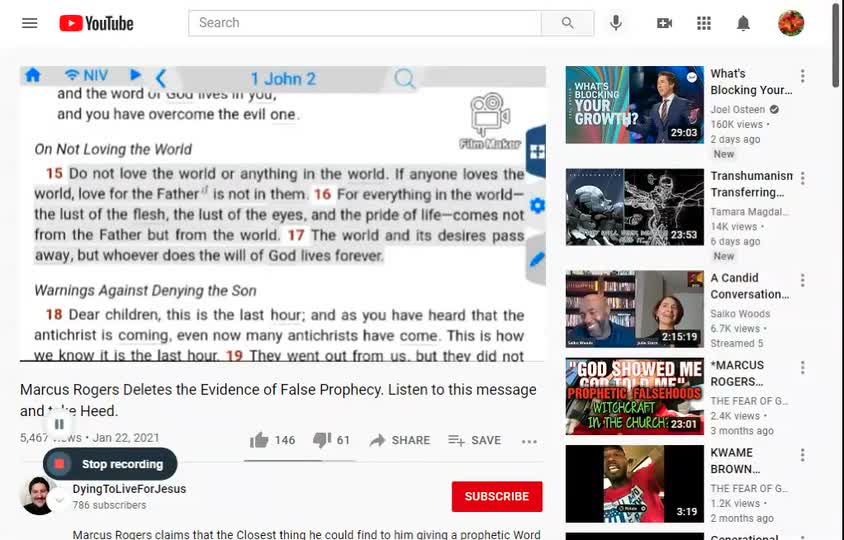Viewport: 844px width, 540px height.
Task: Tap the Bible app search magnifier
Action: click(404, 79)
